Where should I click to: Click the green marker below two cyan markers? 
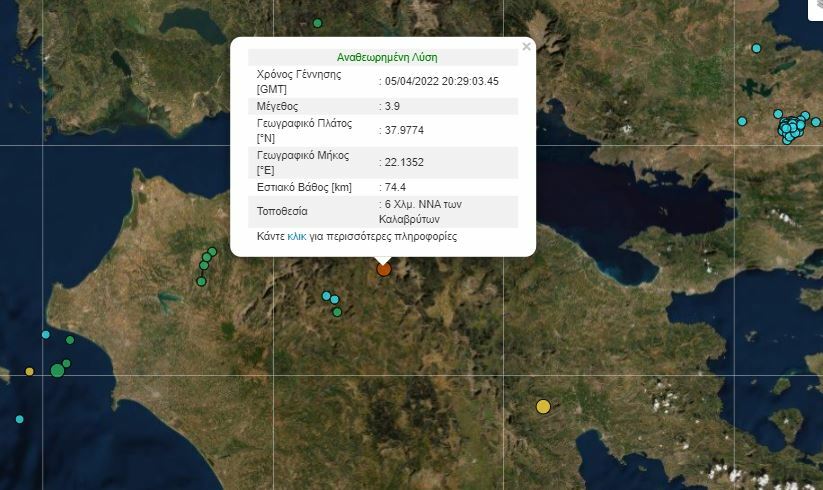coord(337,312)
